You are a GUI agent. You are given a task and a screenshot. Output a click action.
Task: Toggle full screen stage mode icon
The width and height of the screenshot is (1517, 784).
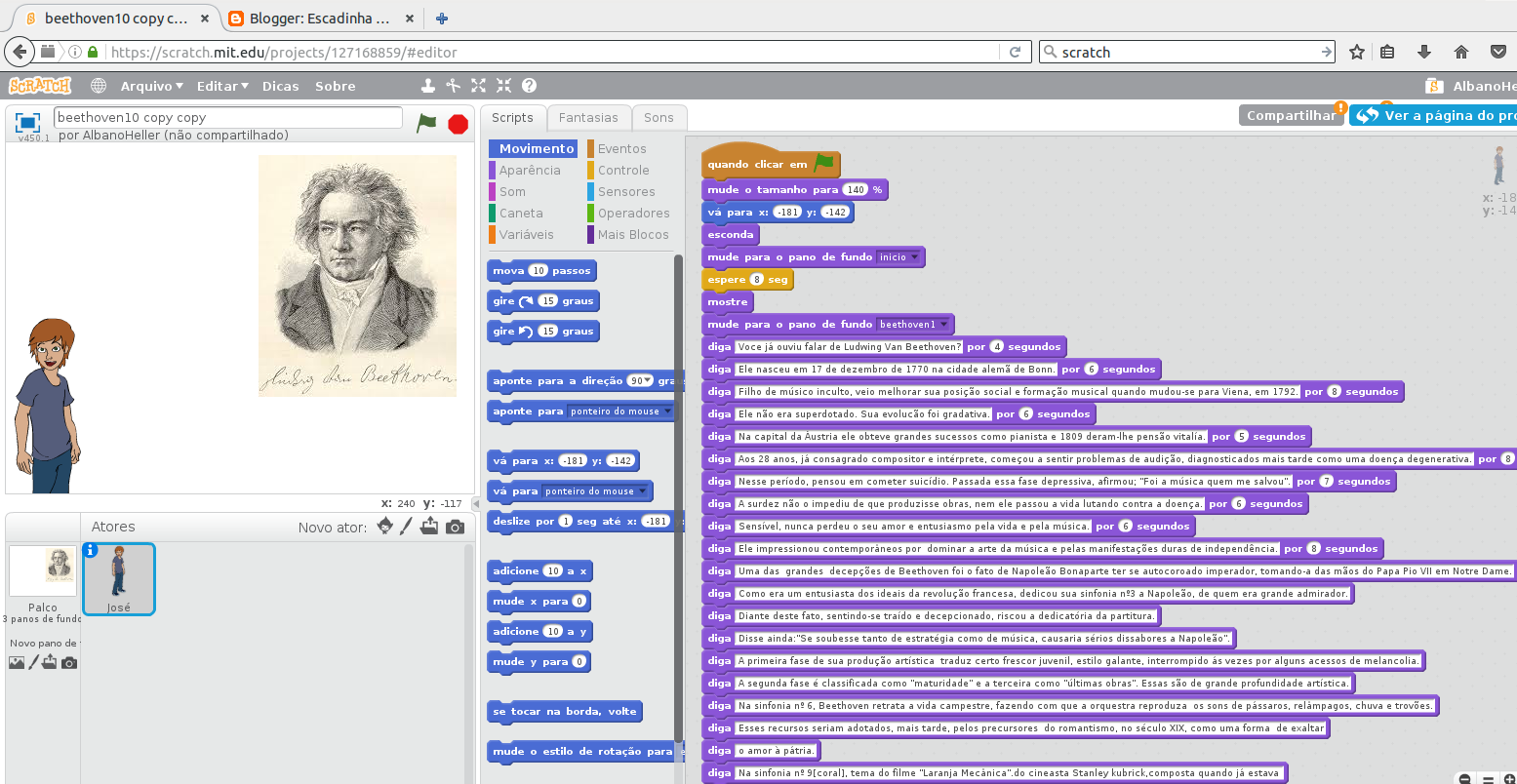pos(28,123)
